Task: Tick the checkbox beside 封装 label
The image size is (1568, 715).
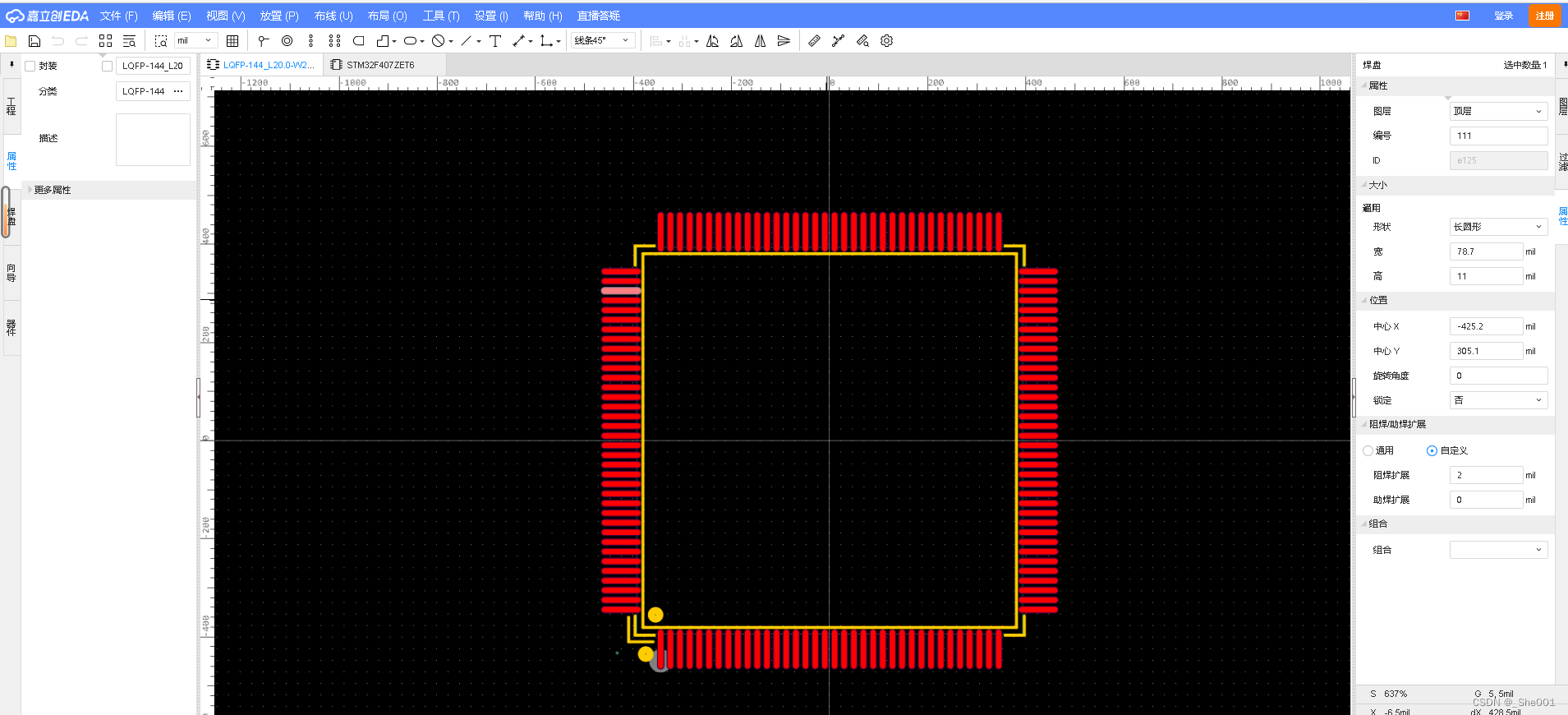Action: pos(30,66)
